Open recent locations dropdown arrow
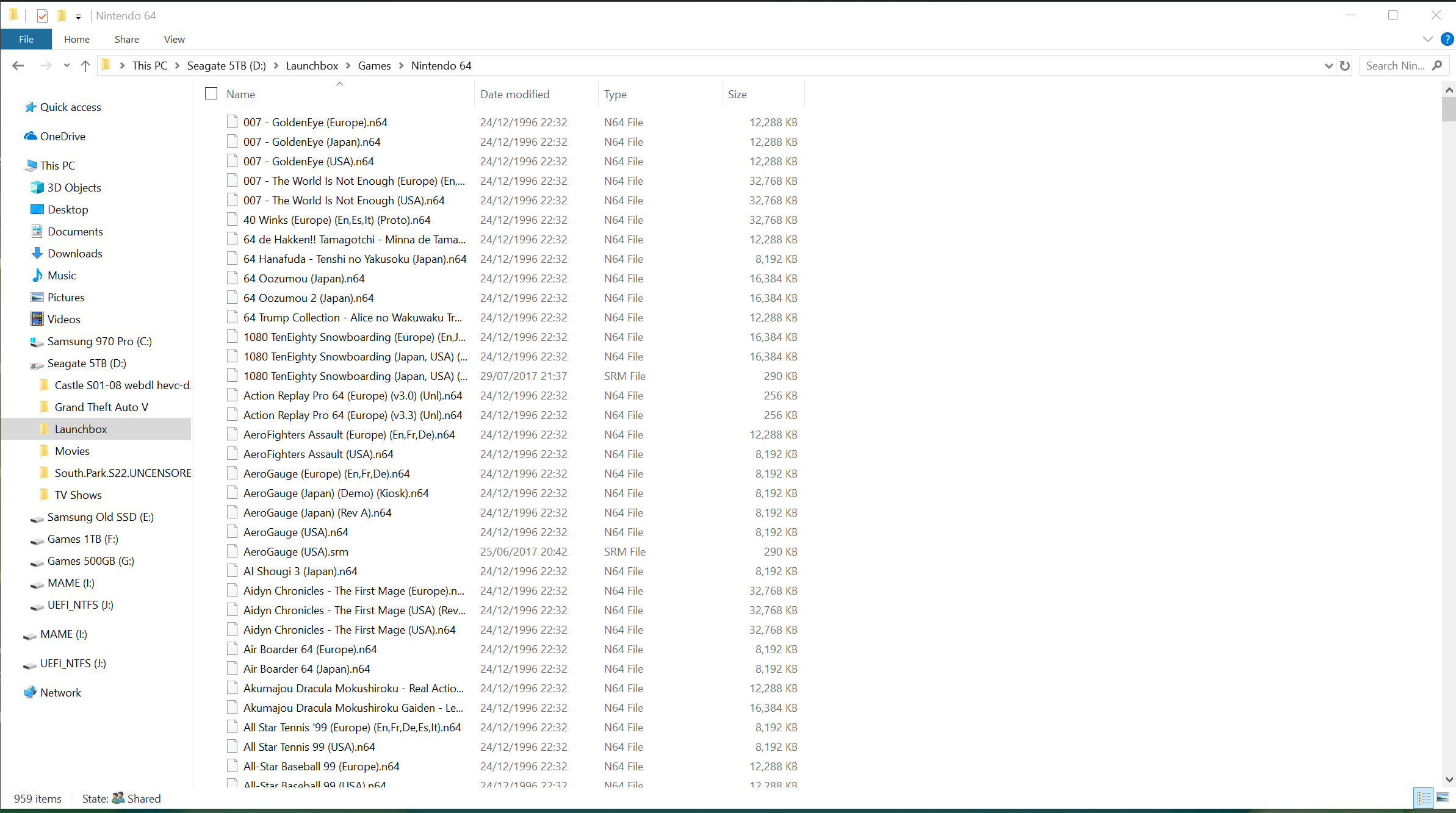Viewport: 1456px width, 813px height. (67, 65)
